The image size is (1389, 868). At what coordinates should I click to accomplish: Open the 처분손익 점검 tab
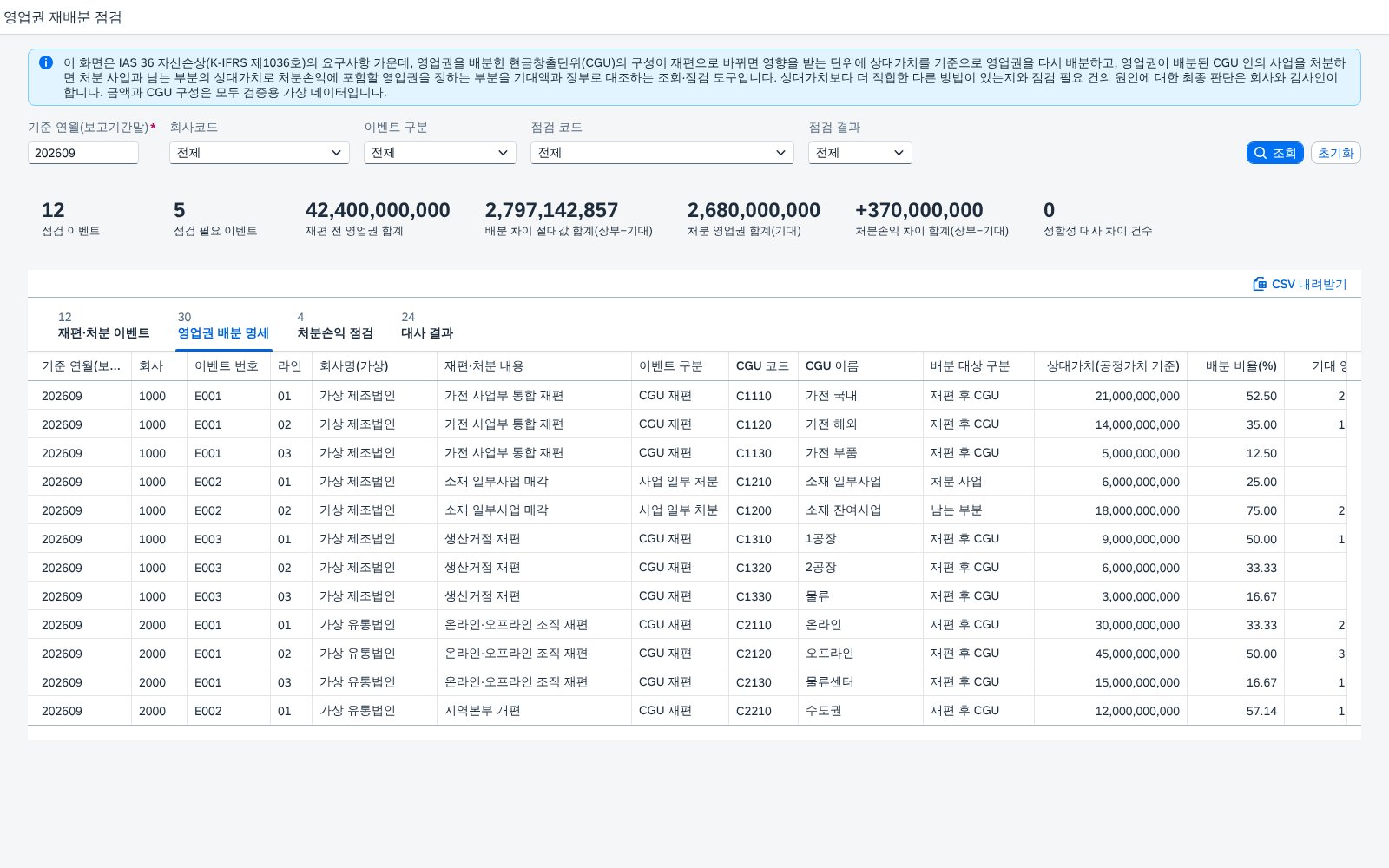335,325
